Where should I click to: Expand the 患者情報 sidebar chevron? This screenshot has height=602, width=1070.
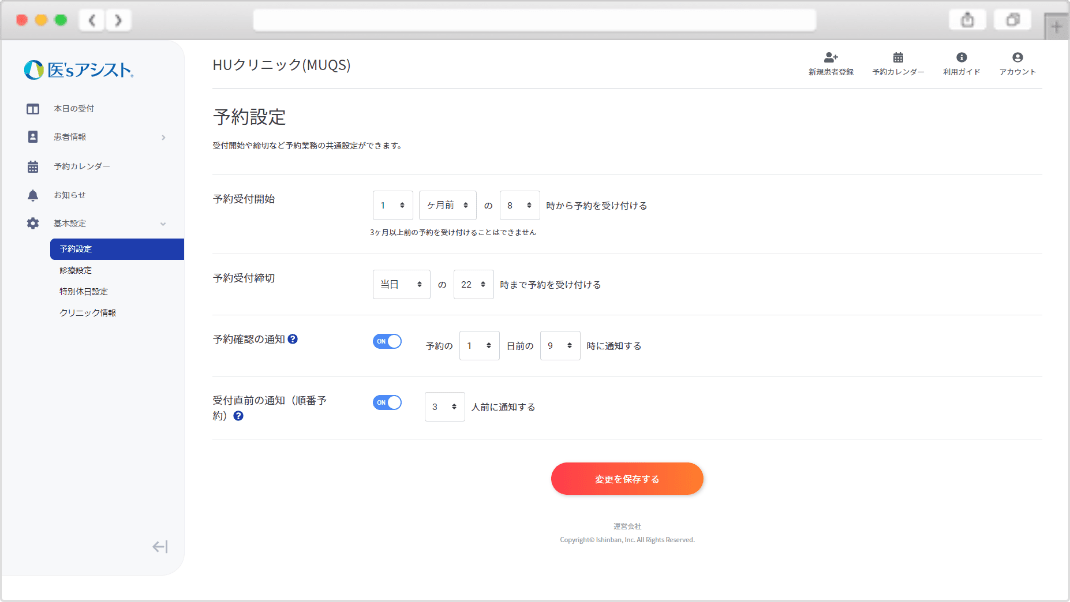point(163,137)
